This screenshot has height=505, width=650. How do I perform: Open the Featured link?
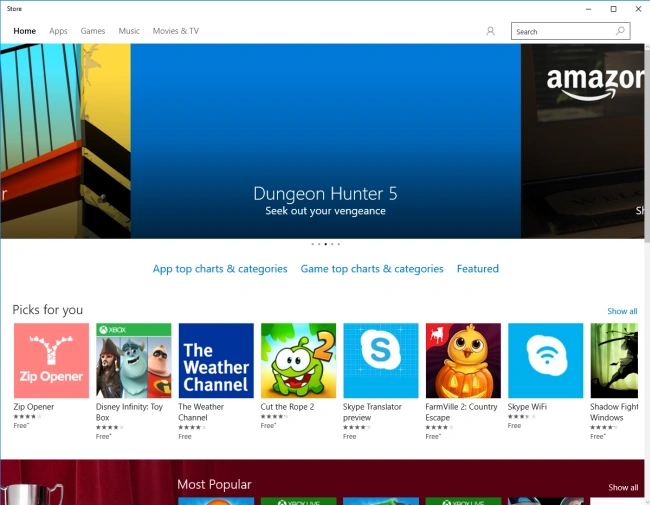[x=478, y=269]
